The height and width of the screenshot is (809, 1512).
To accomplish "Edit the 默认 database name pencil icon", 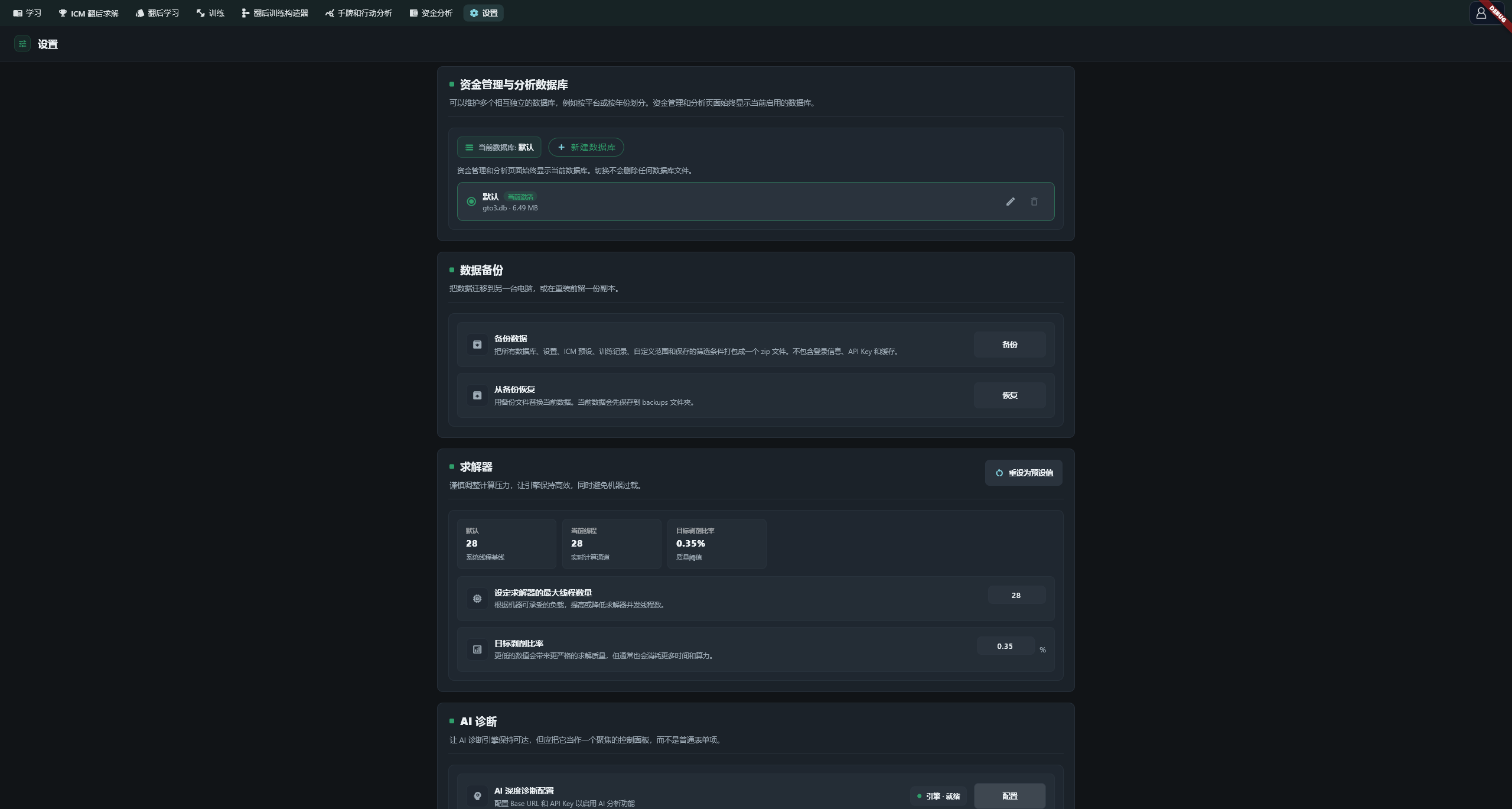I will click(1011, 202).
